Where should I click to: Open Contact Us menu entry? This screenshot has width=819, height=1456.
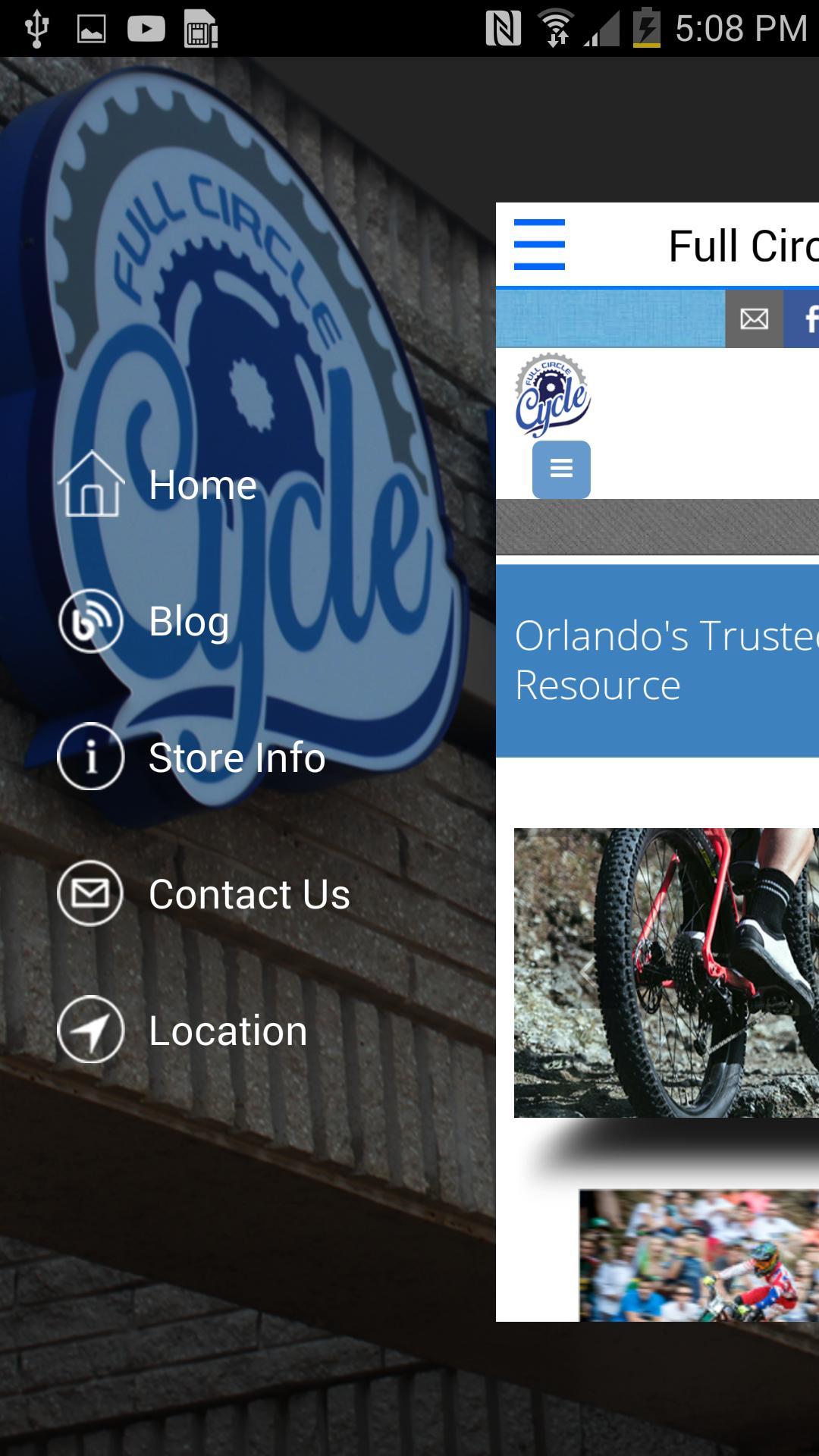click(249, 894)
